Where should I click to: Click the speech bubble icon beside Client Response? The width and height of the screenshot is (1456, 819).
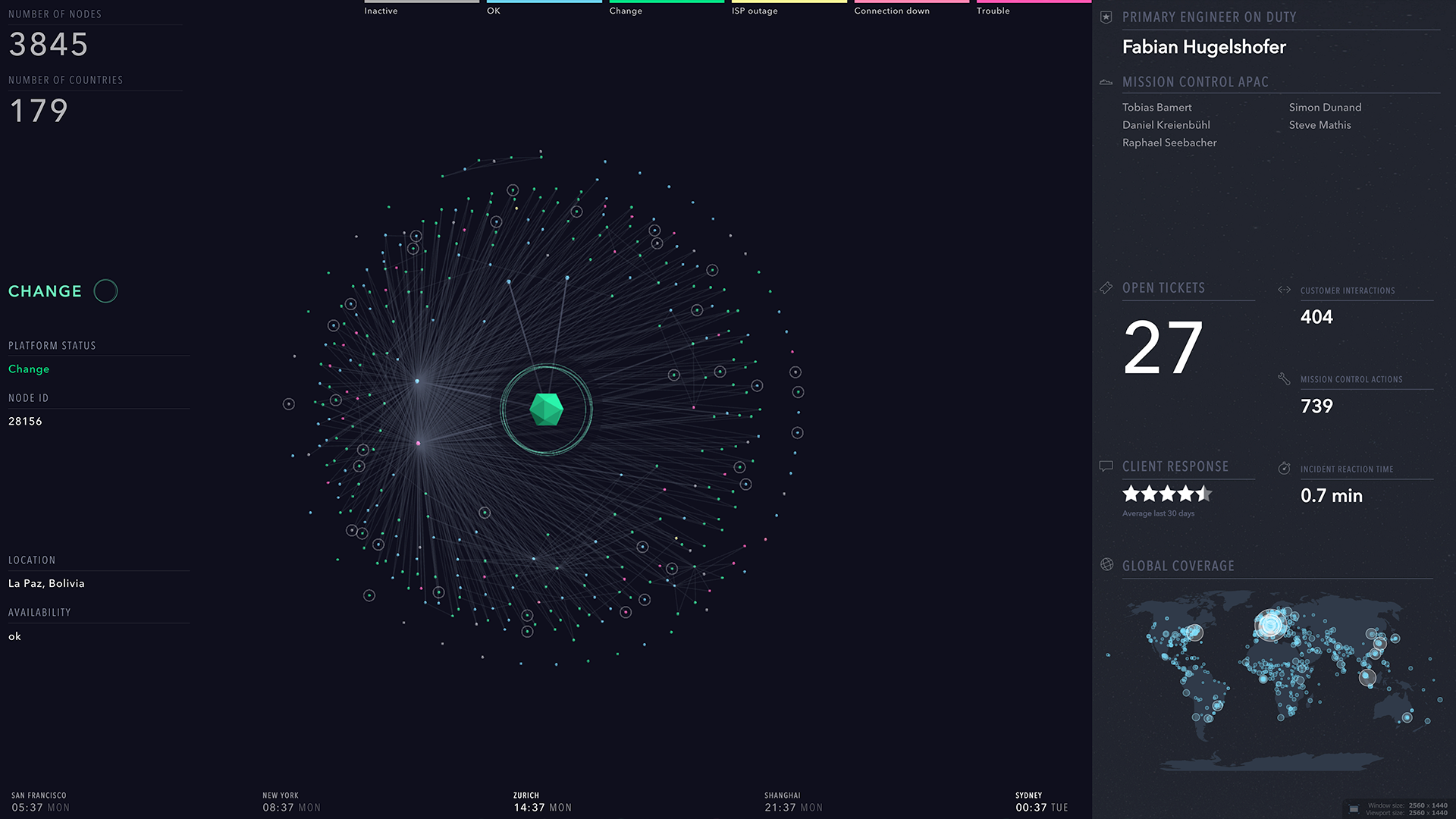point(1106,466)
